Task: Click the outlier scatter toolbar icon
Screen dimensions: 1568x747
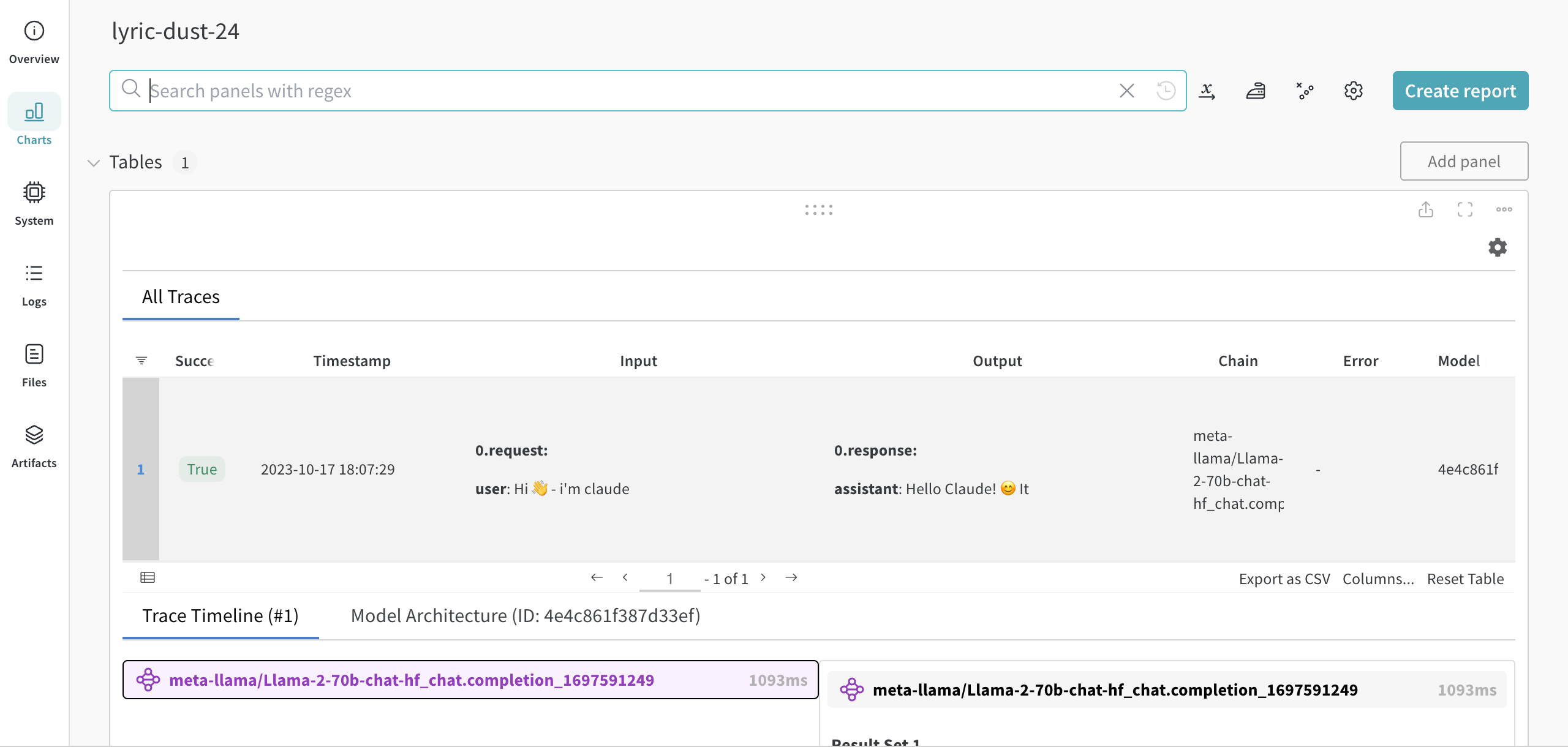Action: (x=1305, y=91)
